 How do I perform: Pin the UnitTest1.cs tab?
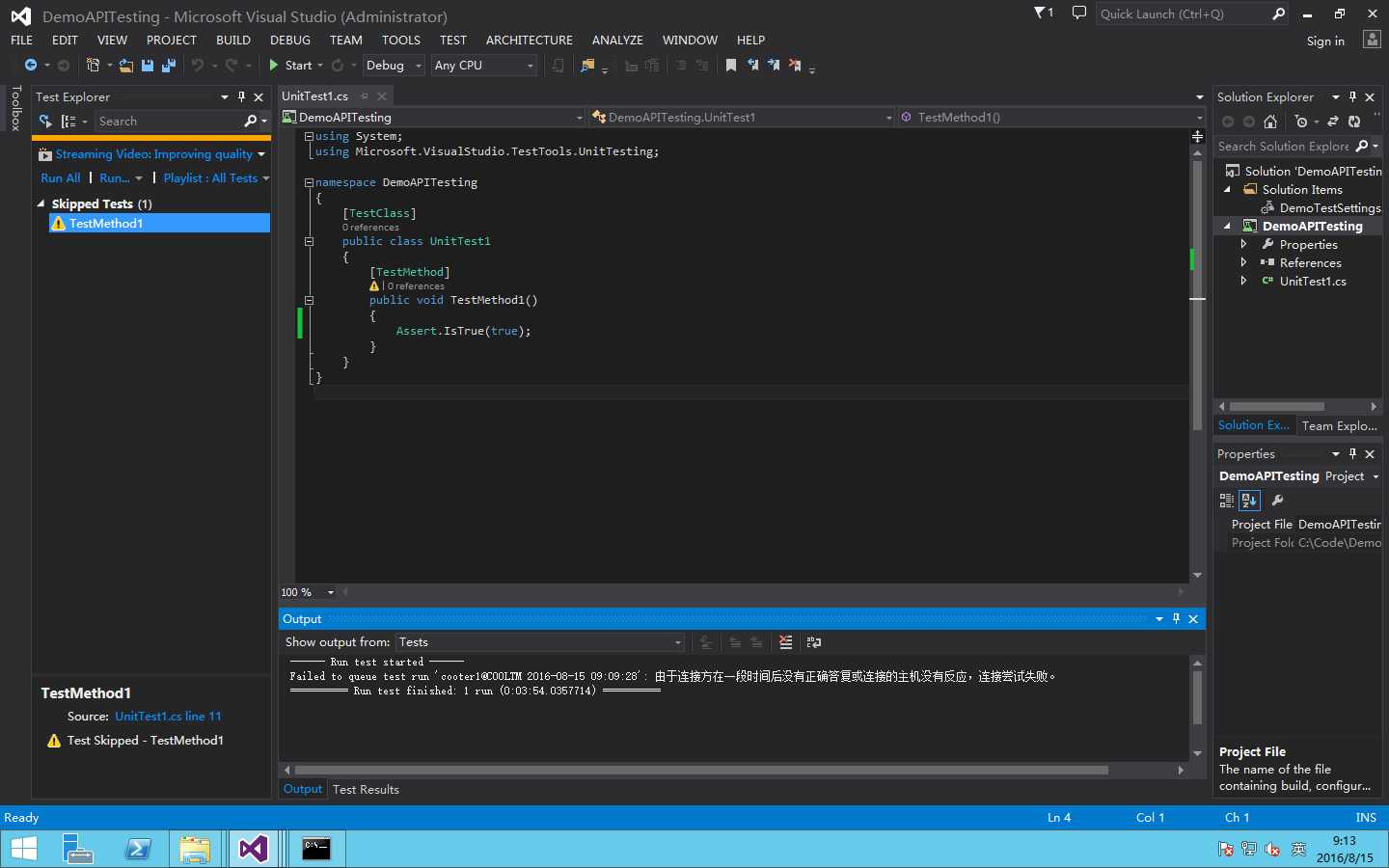pyautogui.click(x=365, y=96)
